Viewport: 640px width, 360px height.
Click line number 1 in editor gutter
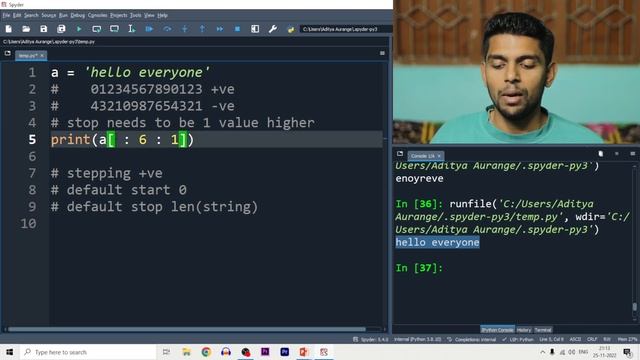[32, 73]
